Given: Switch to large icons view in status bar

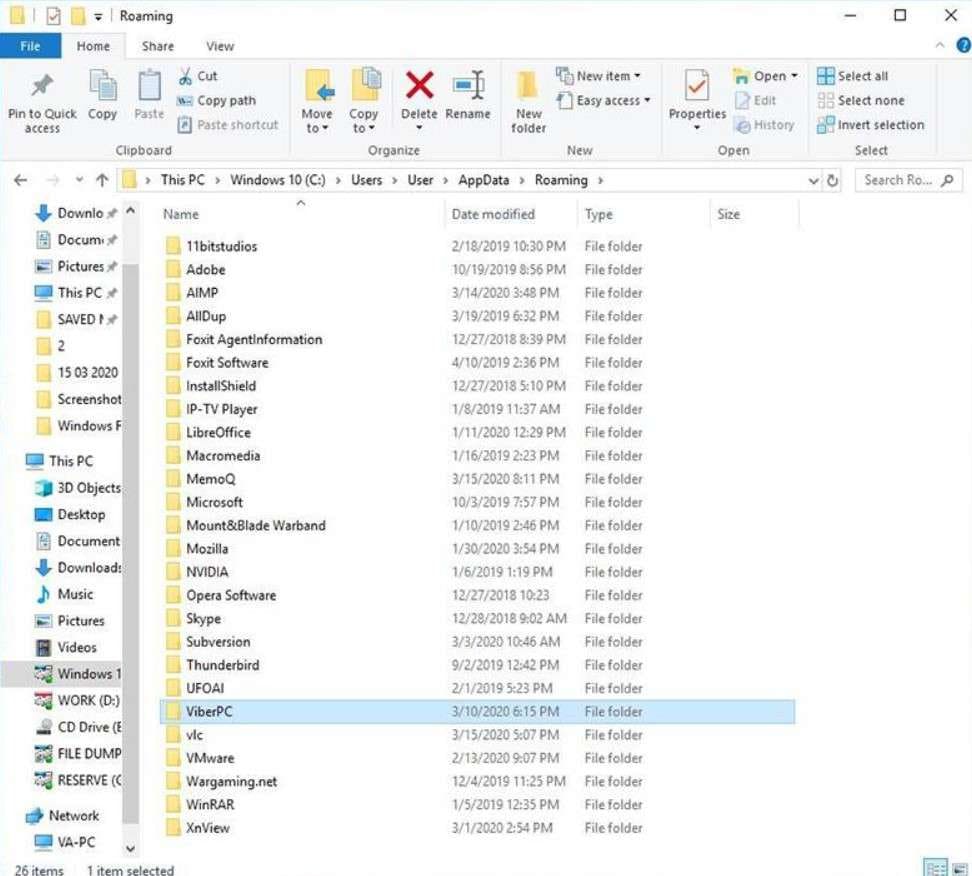Looking at the screenshot, I should click(x=960, y=868).
